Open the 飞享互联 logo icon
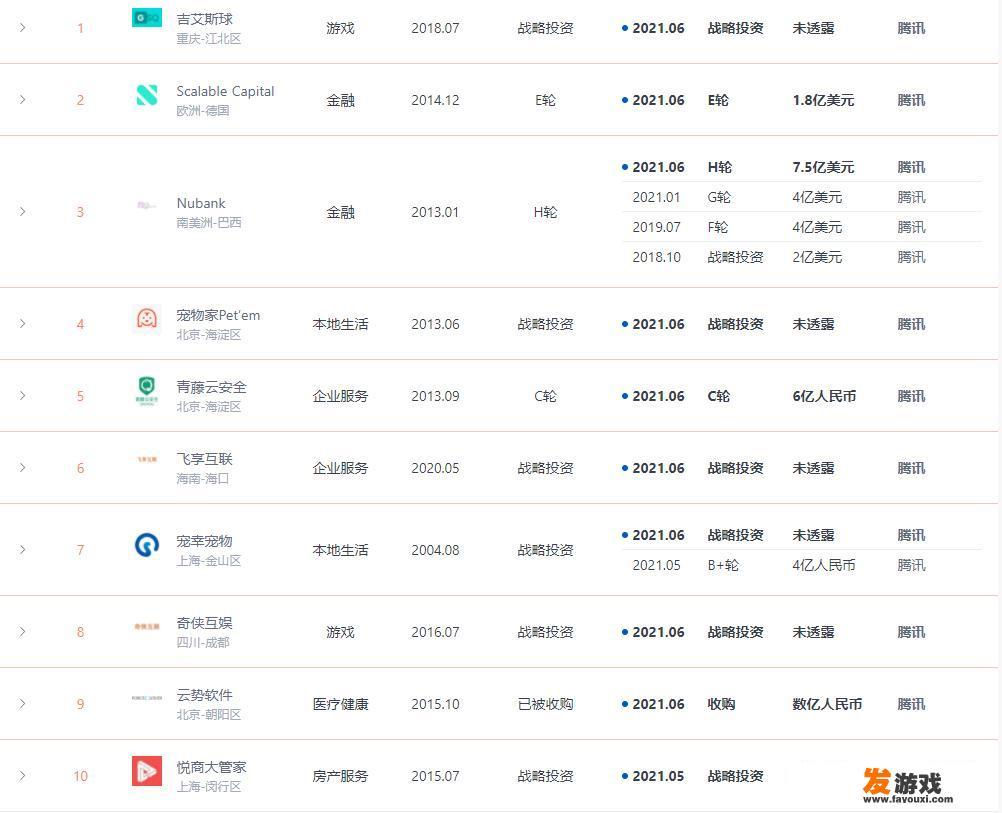 147,459
